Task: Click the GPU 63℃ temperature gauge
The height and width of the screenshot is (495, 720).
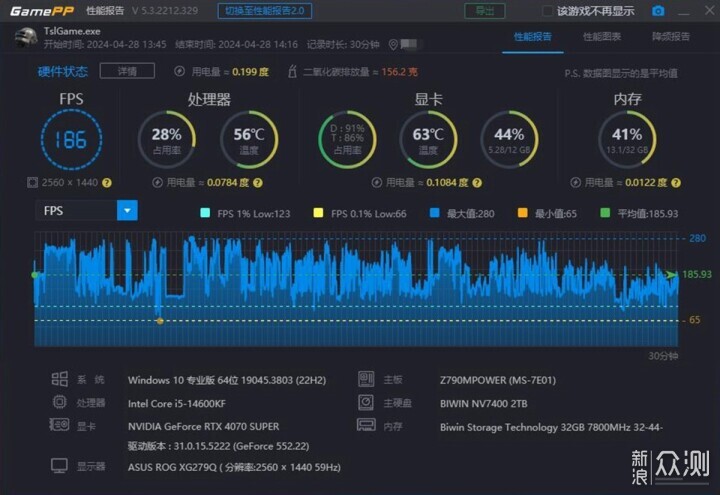Action: tap(428, 140)
